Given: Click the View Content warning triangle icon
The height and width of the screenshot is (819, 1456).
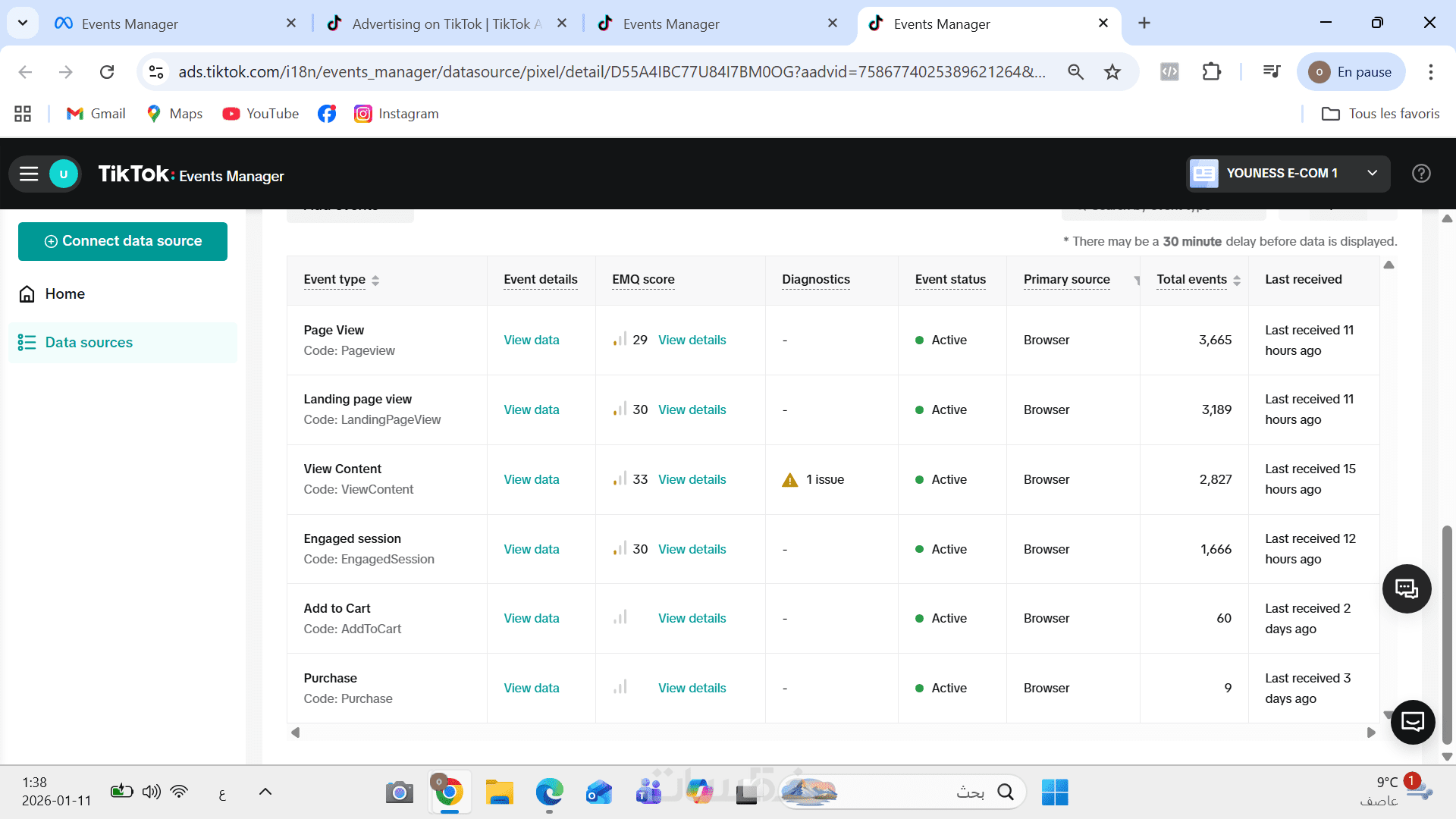Looking at the screenshot, I should coord(789,480).
